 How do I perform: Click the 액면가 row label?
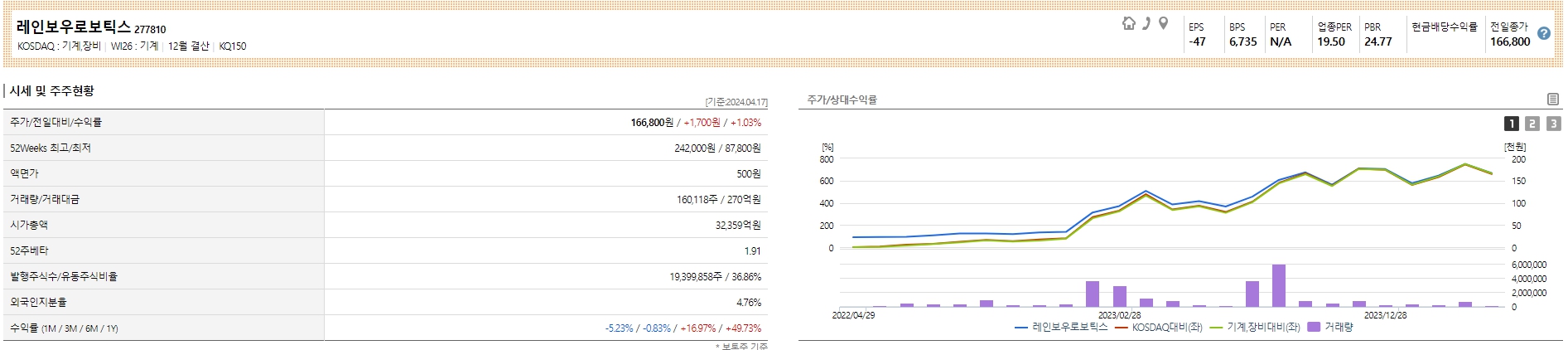24,173
